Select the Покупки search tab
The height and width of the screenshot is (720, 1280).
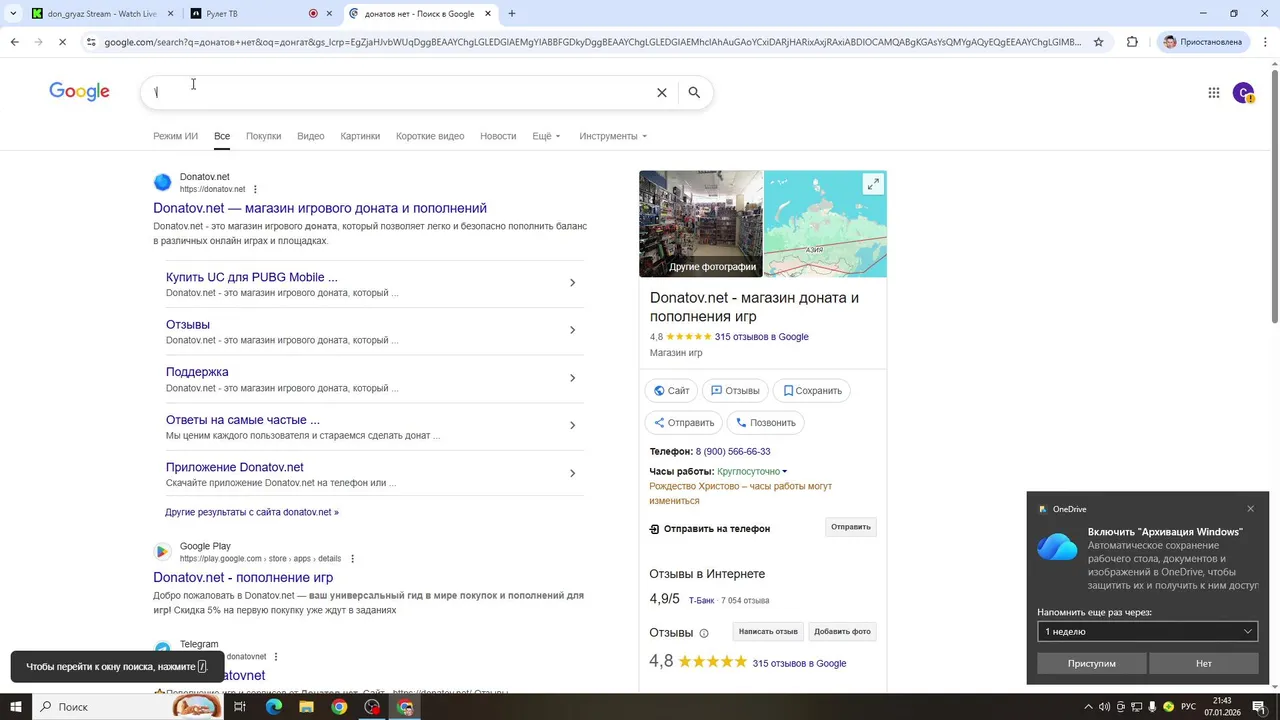coord(263,136)
